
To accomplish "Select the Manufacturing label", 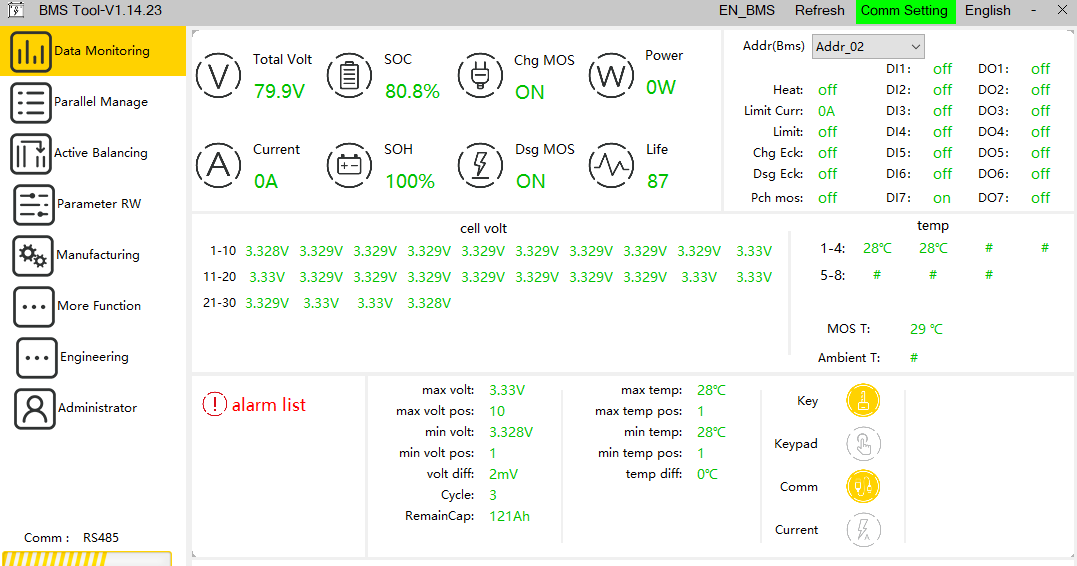I will coord(98,255).
